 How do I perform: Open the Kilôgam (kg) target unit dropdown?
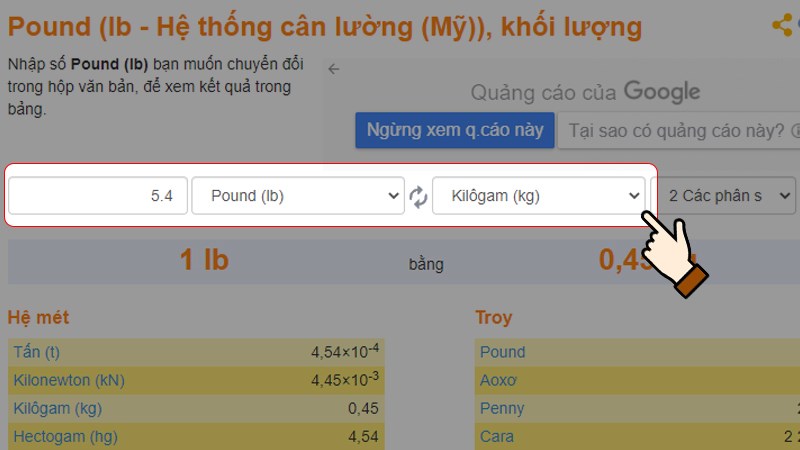[538, 195]
